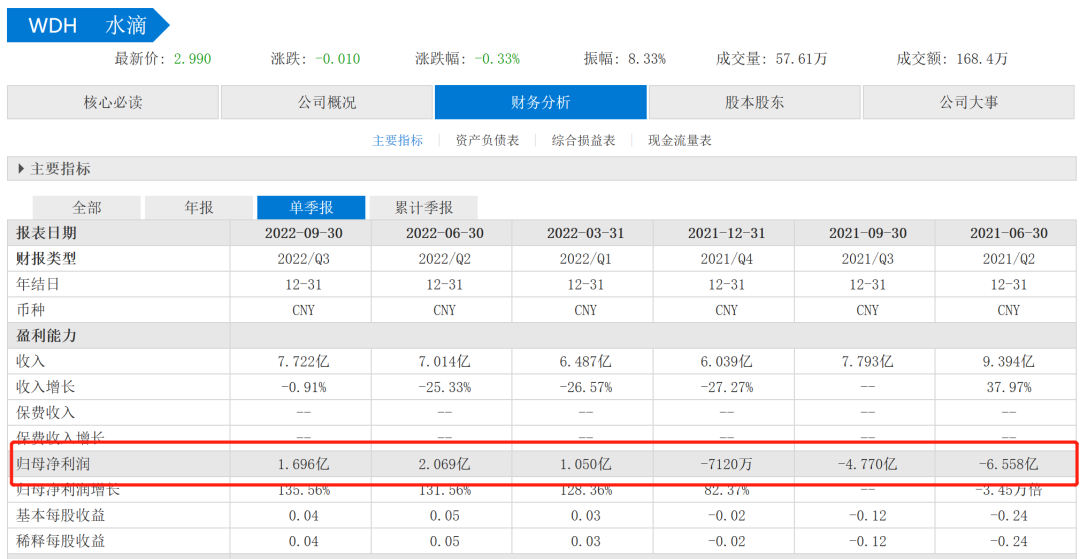Screen dimensions: 1080x559
Task: Choose the 累计季报 report filter
Action: click(423, 208)
